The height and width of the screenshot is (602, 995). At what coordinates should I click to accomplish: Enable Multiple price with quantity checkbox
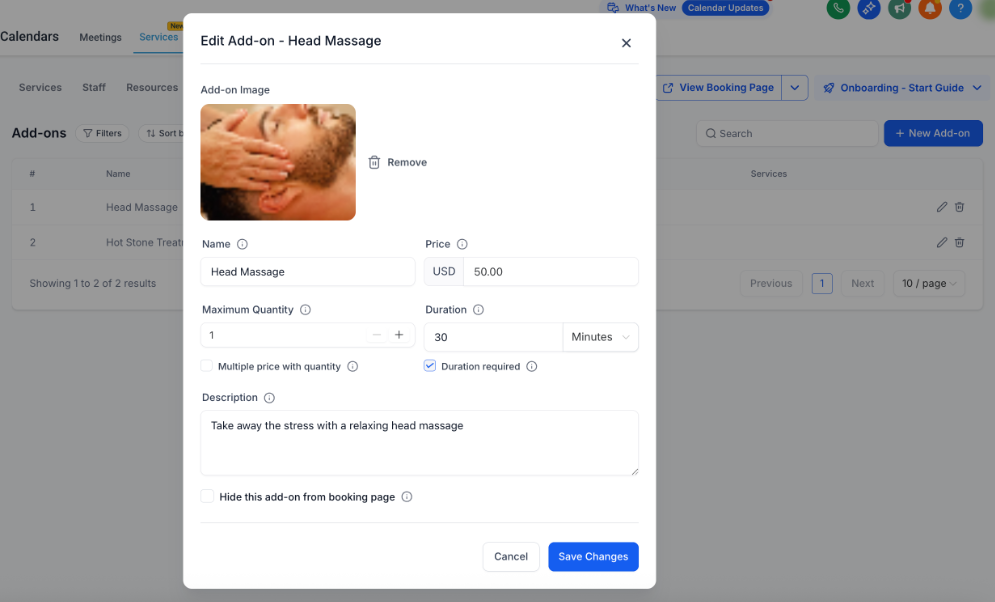[207, 366]
